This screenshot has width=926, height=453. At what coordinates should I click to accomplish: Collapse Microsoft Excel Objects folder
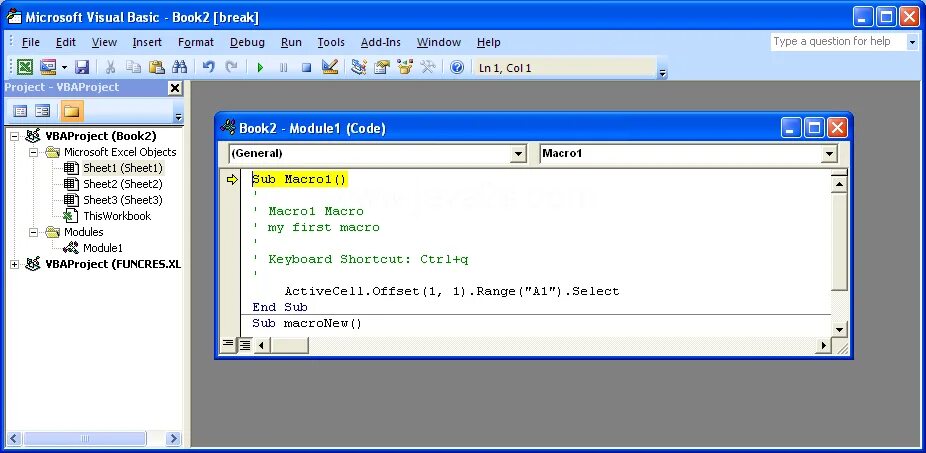click(34, 152)
